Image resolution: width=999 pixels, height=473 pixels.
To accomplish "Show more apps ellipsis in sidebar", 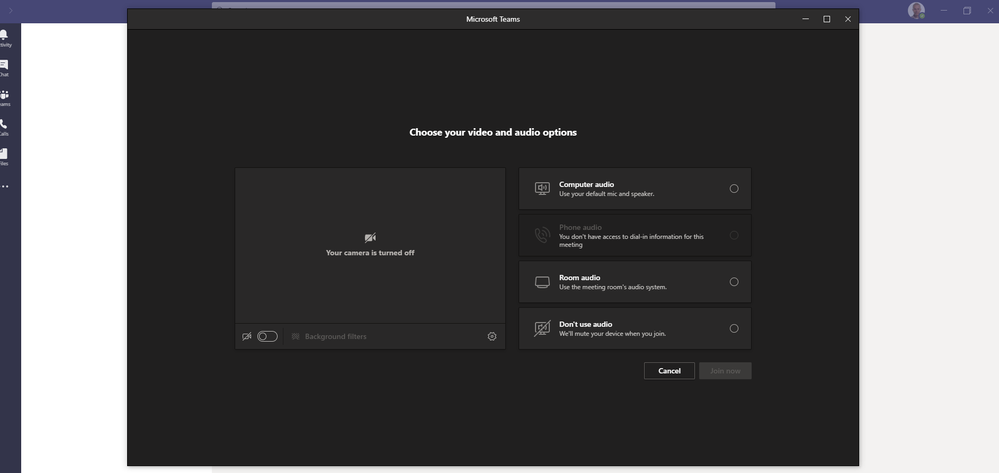I will click(x=5, y=187).
